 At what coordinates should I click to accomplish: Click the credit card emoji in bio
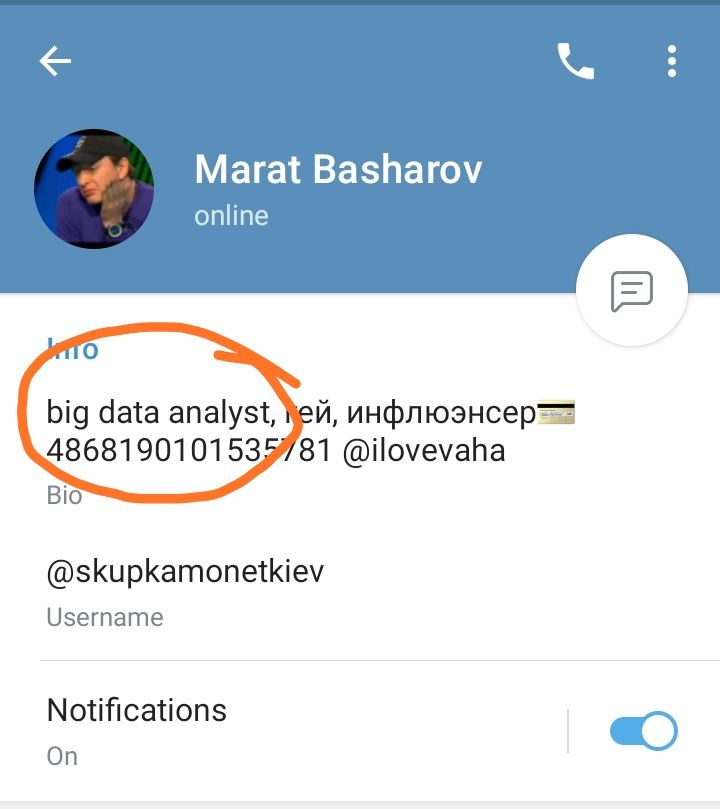(x=556, y=412)
